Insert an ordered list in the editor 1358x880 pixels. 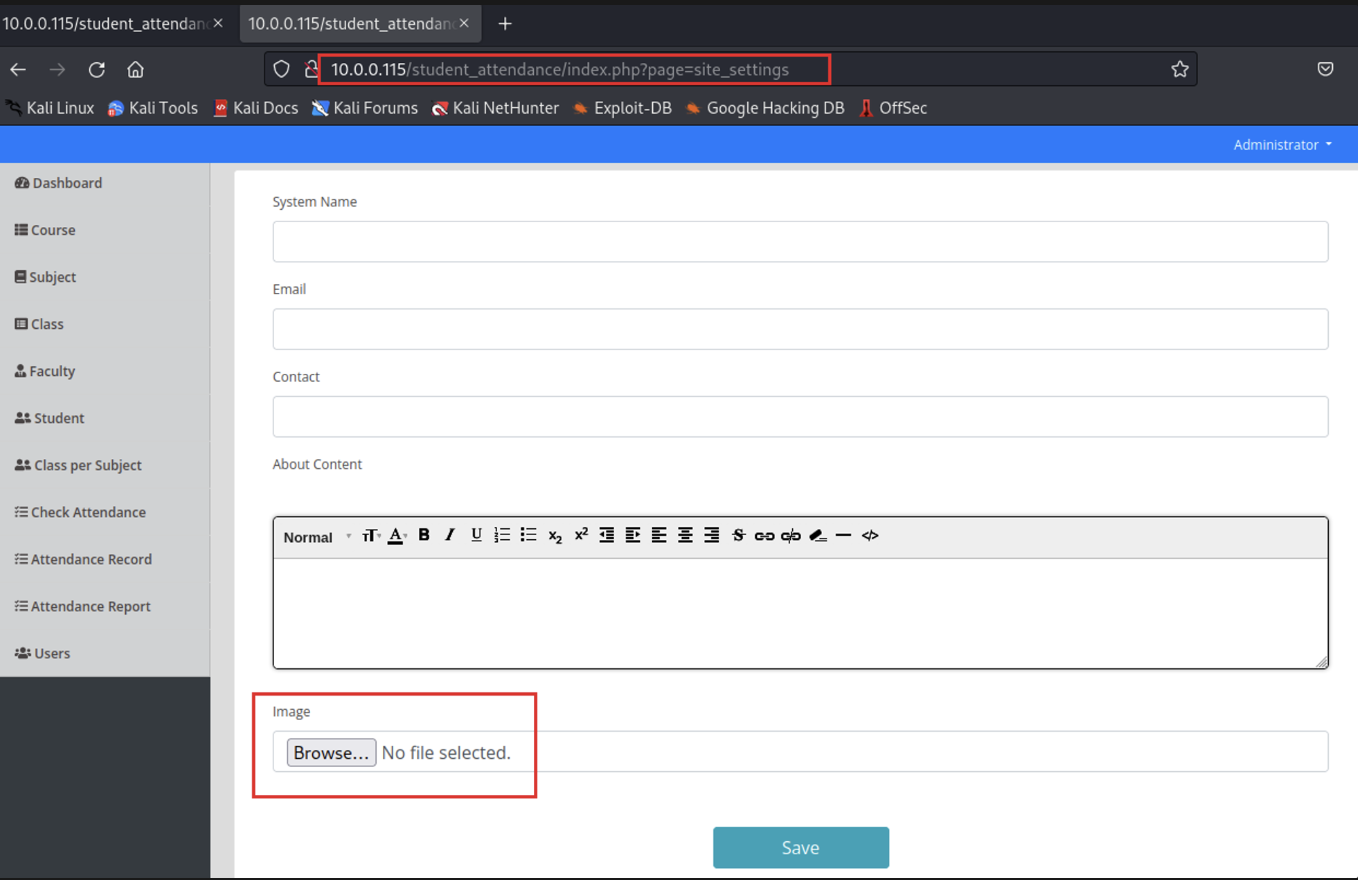point(502,535)
